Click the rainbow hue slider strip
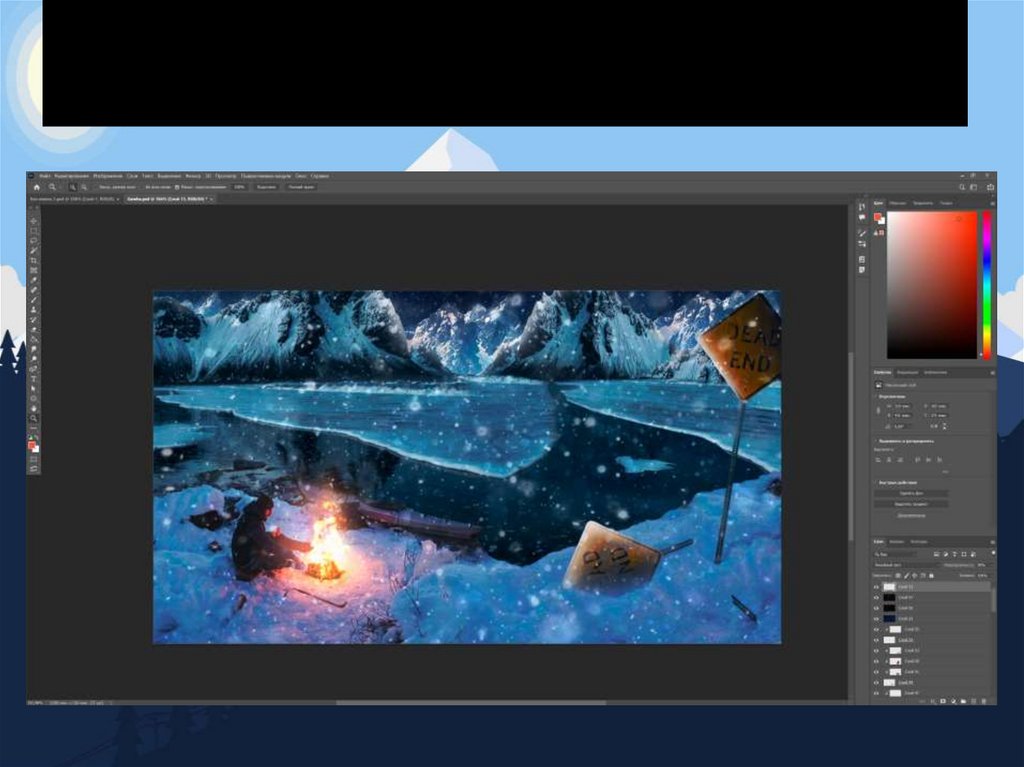Viewport: 1024px width, 767px height. click(987, 285)
